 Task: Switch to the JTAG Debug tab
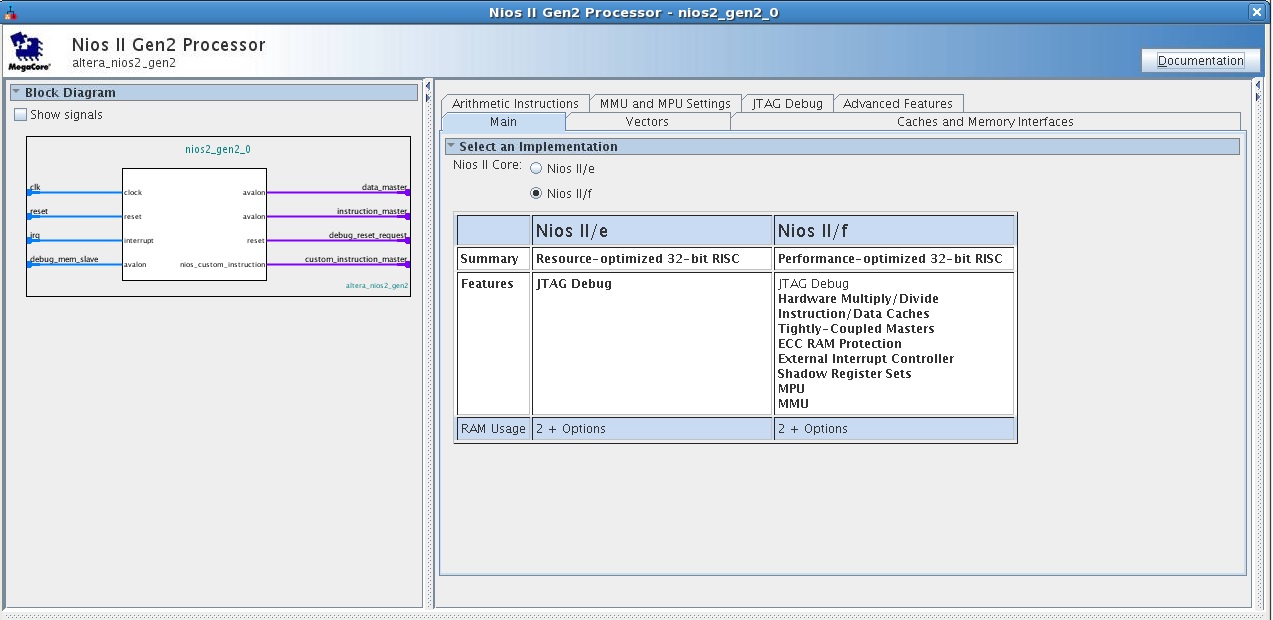(x=788, y=104)
